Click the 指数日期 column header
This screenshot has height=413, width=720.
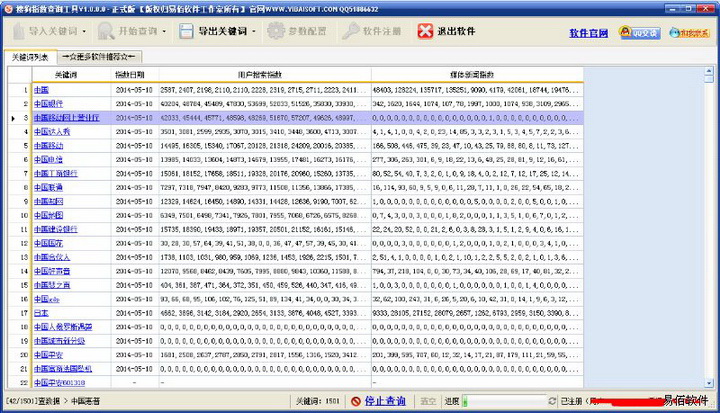coord(135,74)
